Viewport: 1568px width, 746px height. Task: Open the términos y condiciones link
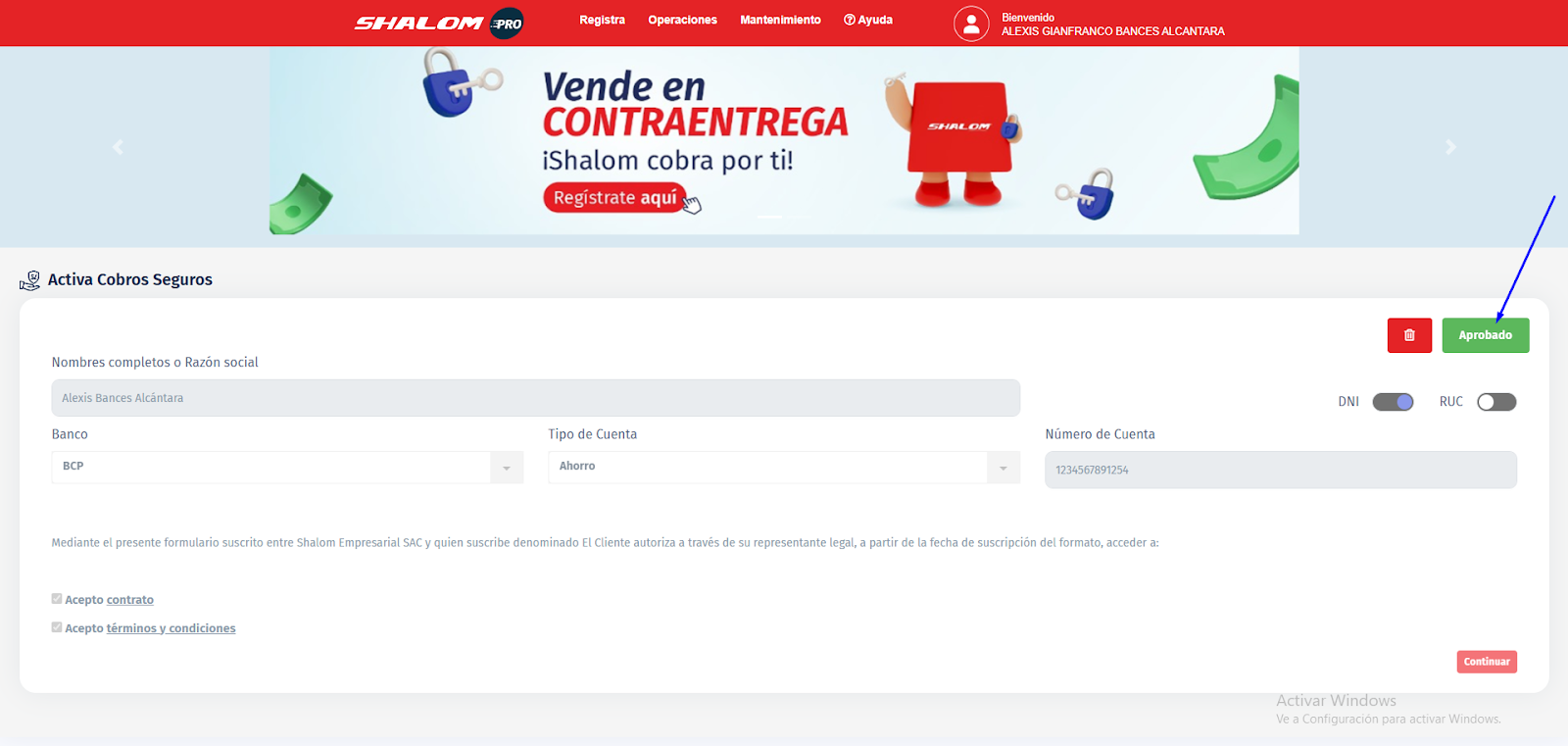pyautogui.click(x=171, y=628)
